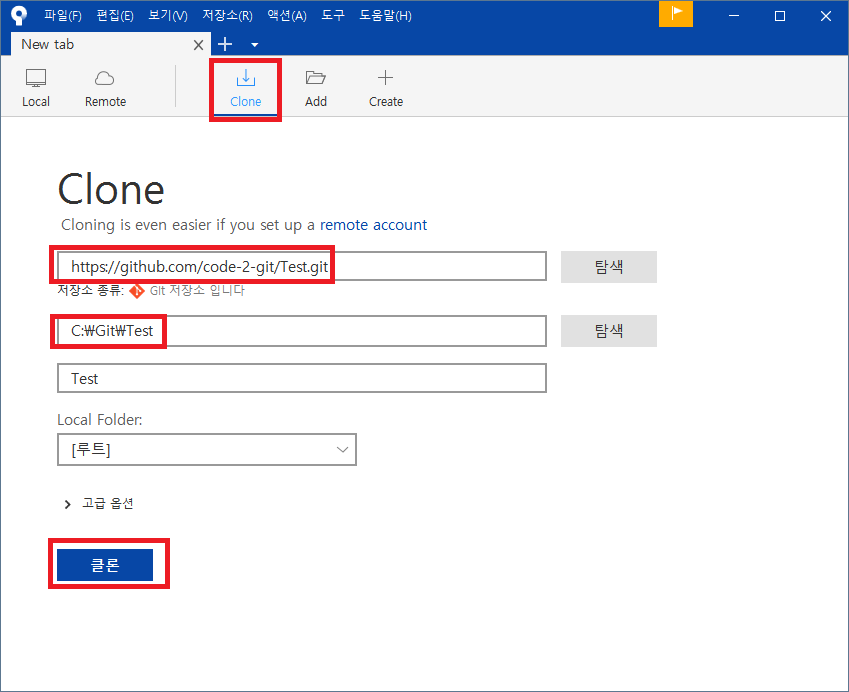The image size is (849, 692).
Task: Click the Test name input field
Action: 302,378
